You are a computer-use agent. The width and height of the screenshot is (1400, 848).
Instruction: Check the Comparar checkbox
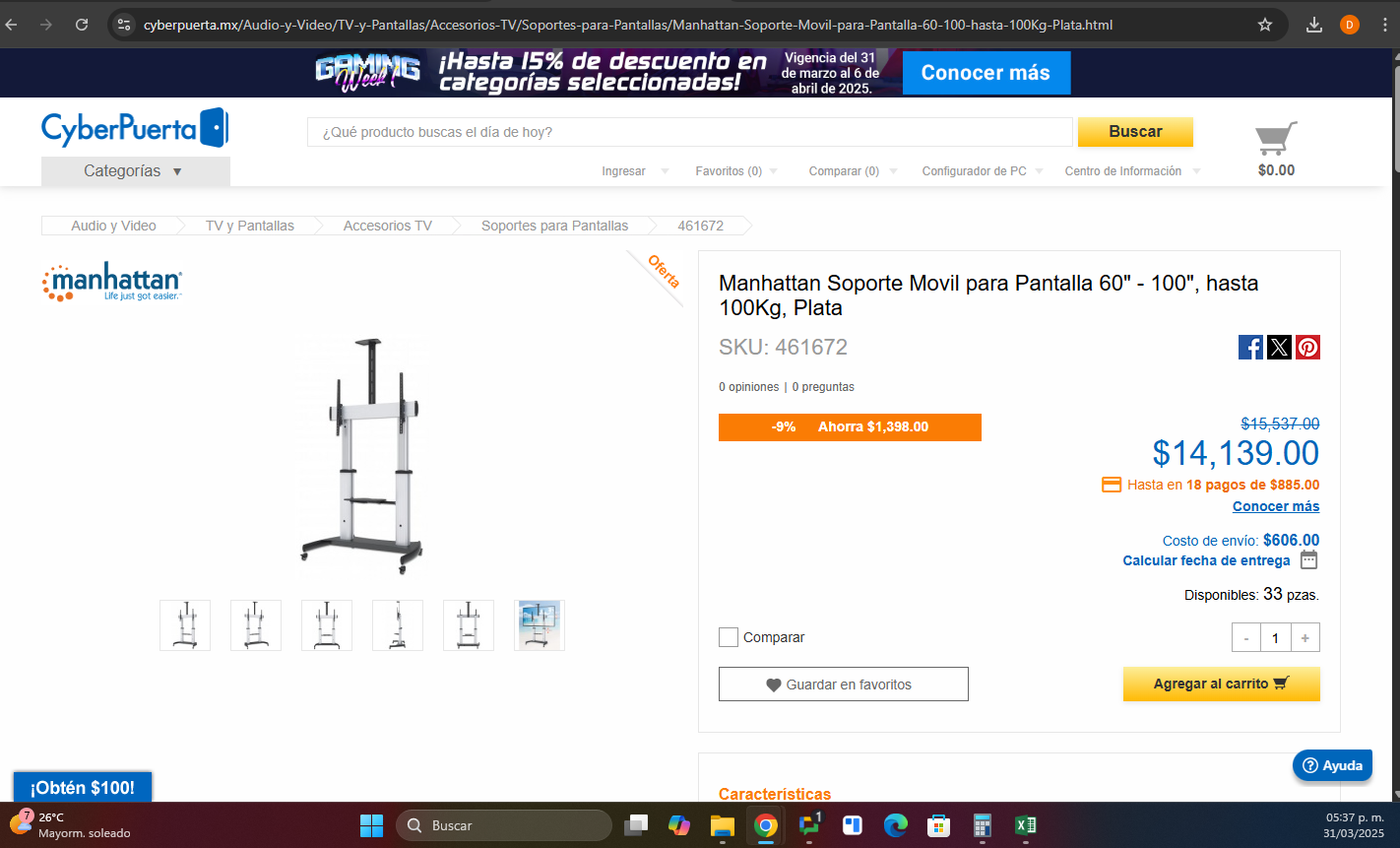[x=729, y=637]
